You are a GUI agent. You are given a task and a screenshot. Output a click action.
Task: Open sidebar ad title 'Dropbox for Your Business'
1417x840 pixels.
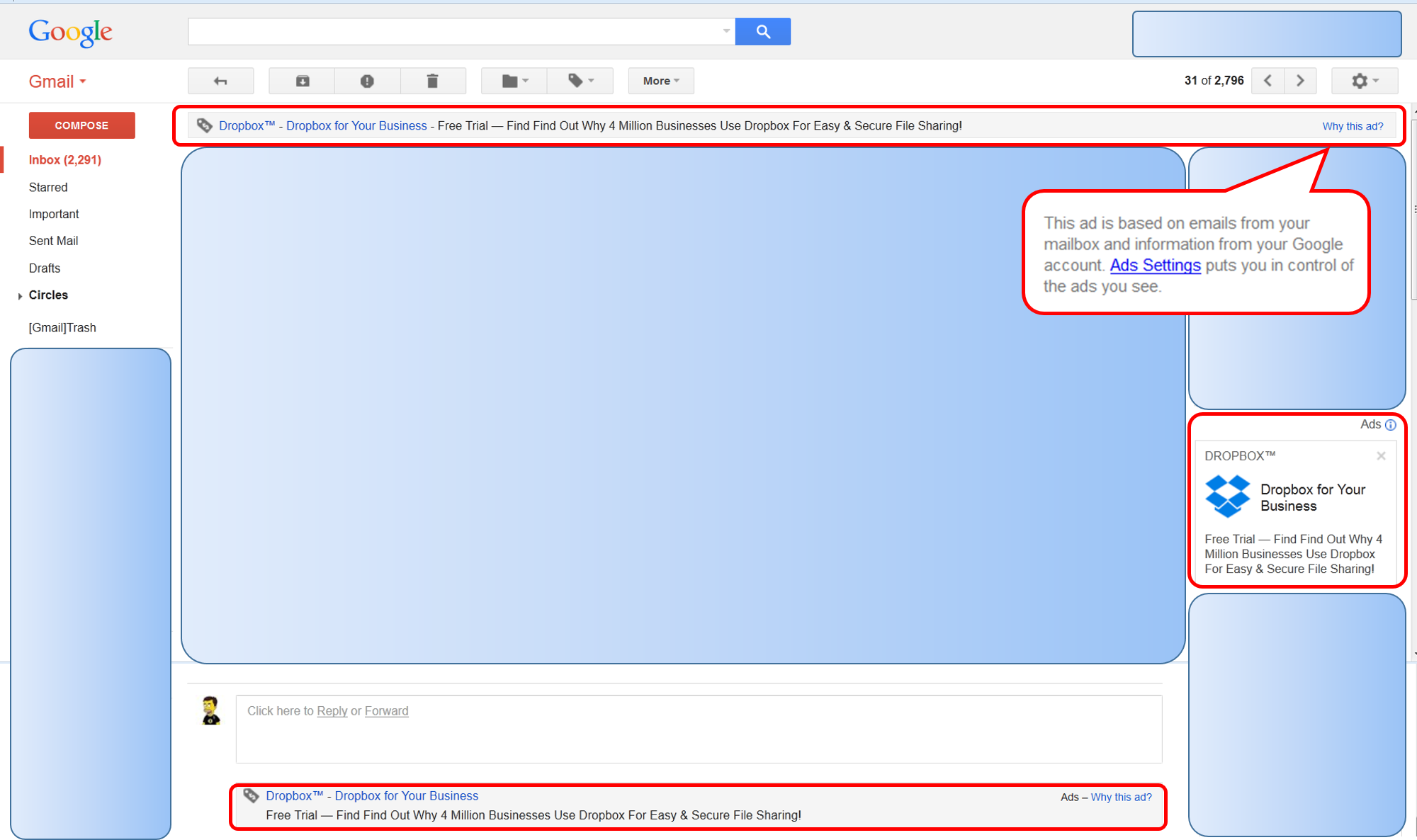tap(1313, 497)
